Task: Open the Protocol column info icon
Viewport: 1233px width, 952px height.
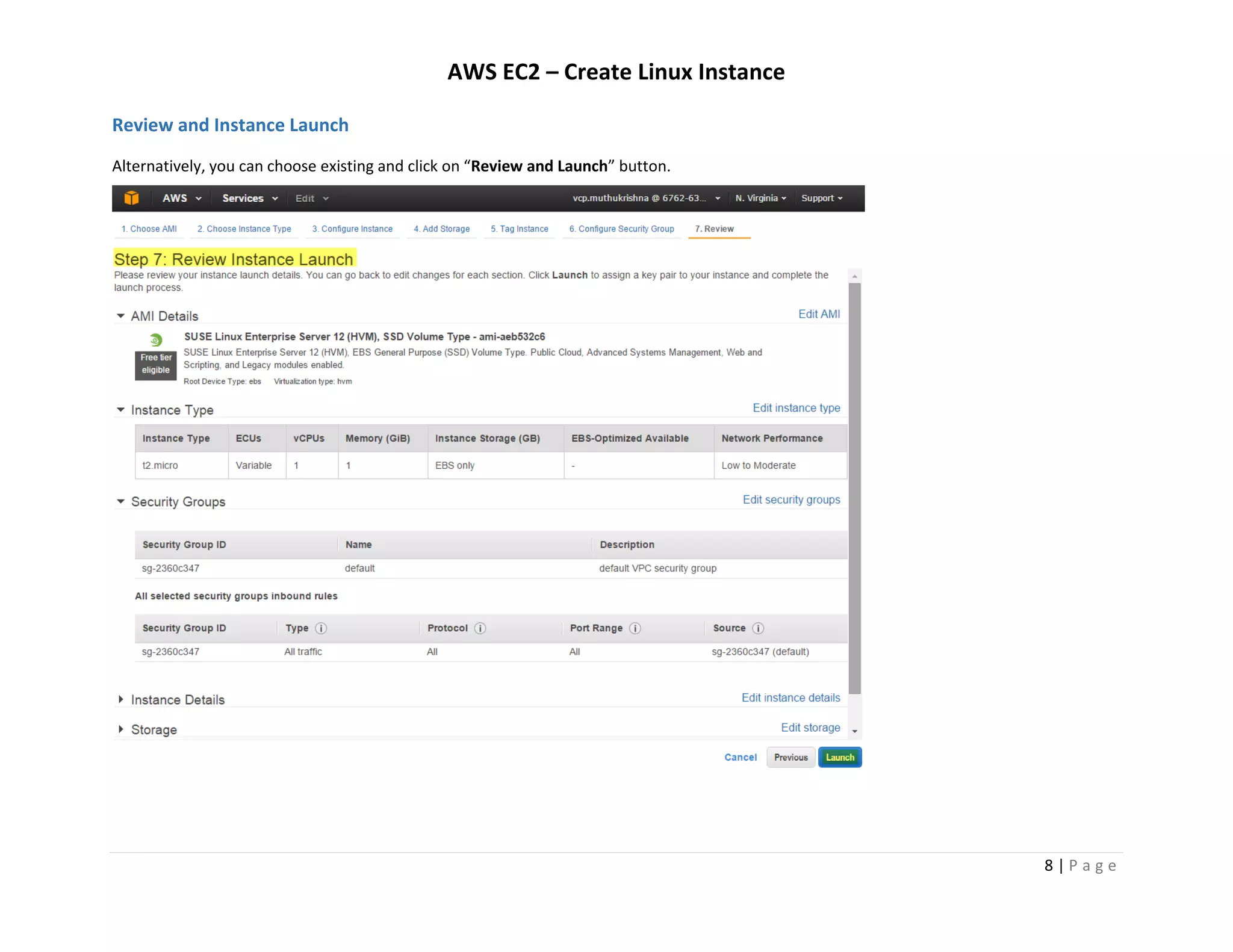Action: (480, 628)
